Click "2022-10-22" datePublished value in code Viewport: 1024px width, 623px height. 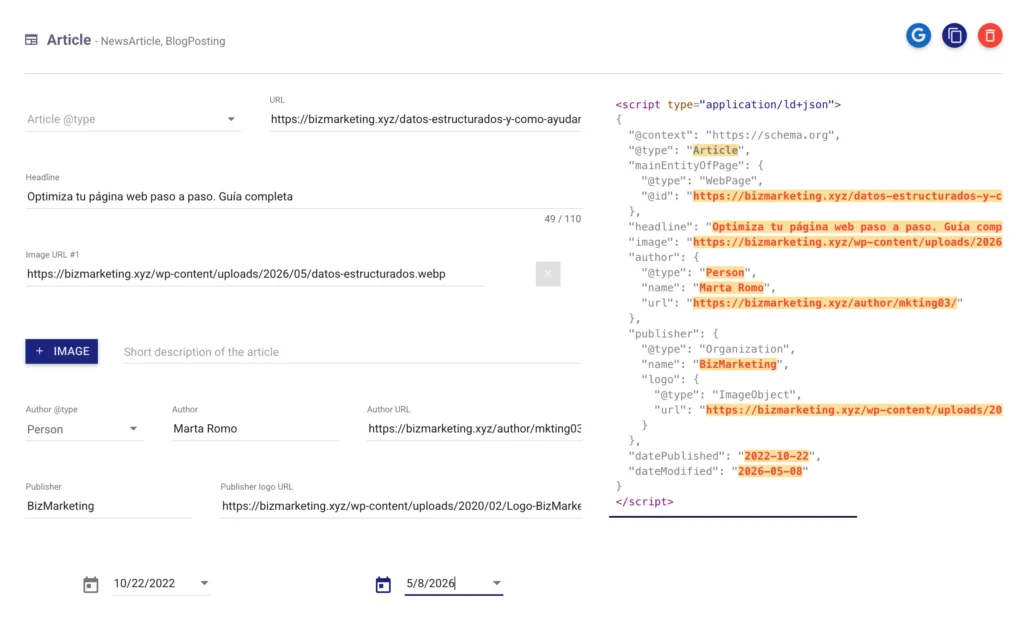pyautogui.click(x=776, y=456)
